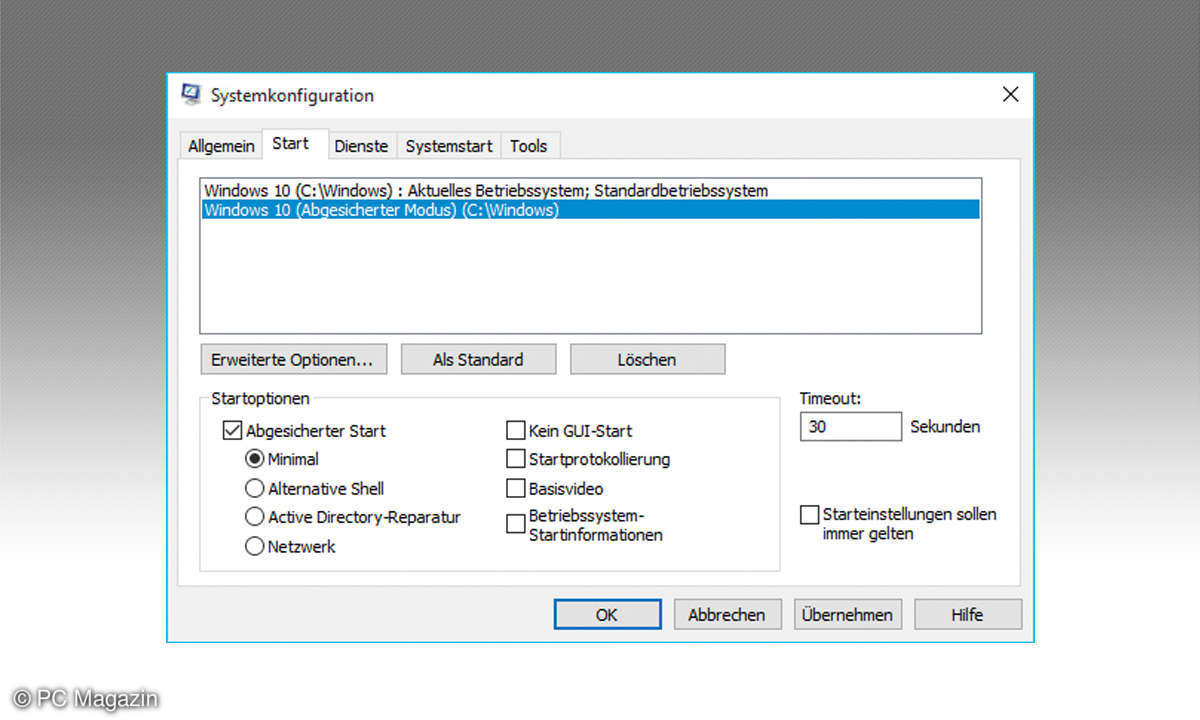The height and width of the screenshot is (720, 1200).
Task: Confirm with the OK button
Action: (x=607, y=615)
